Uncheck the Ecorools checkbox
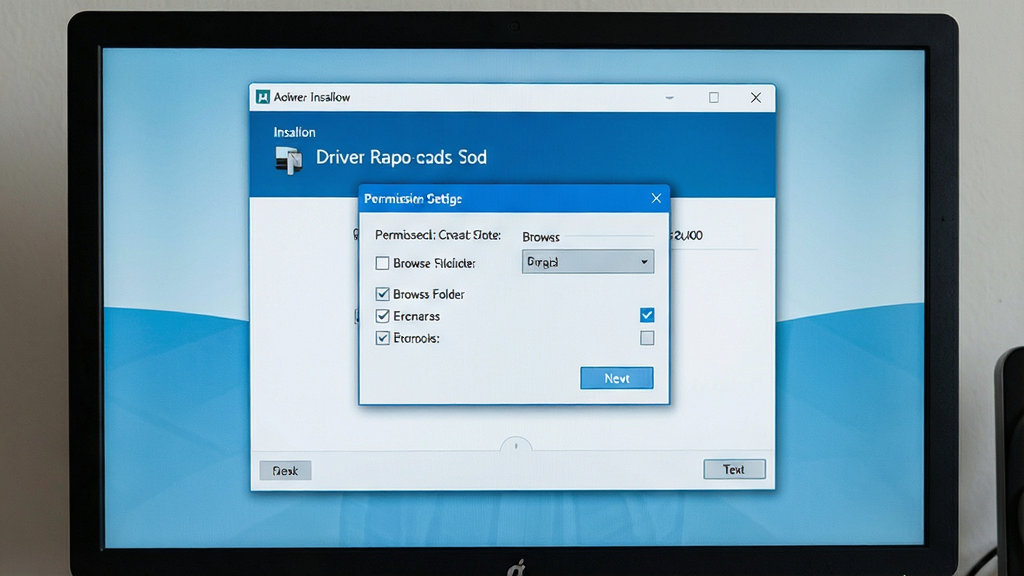Viewport: 1024px width, 576px height. click(x=383, y=338)
